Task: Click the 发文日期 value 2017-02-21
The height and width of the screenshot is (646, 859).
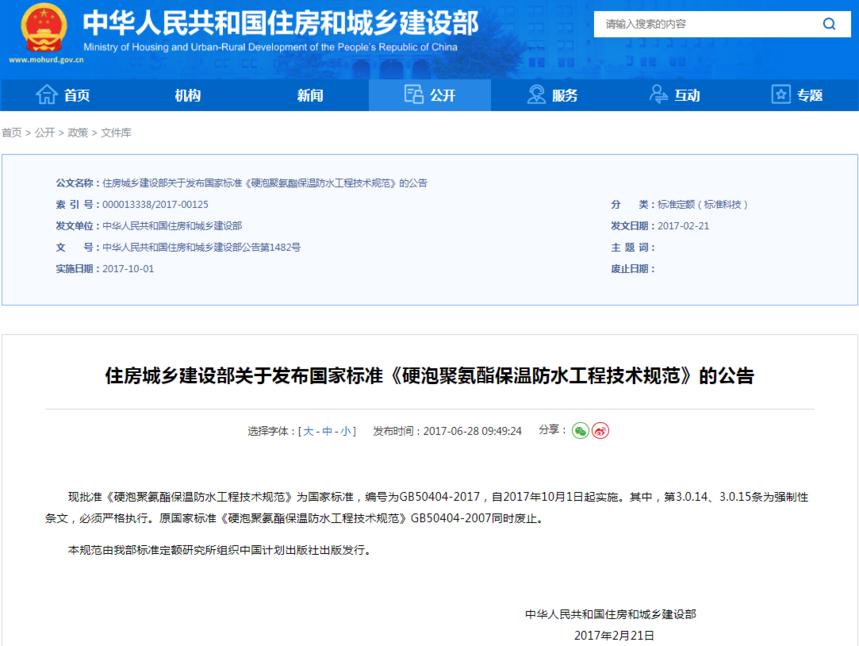Action: [683, 226]
